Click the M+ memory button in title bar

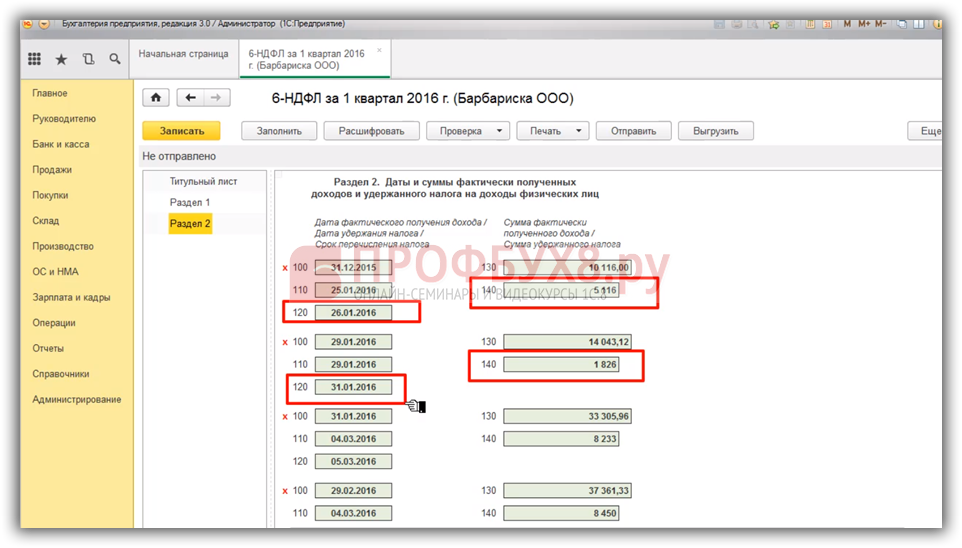(x=867, y=23)
